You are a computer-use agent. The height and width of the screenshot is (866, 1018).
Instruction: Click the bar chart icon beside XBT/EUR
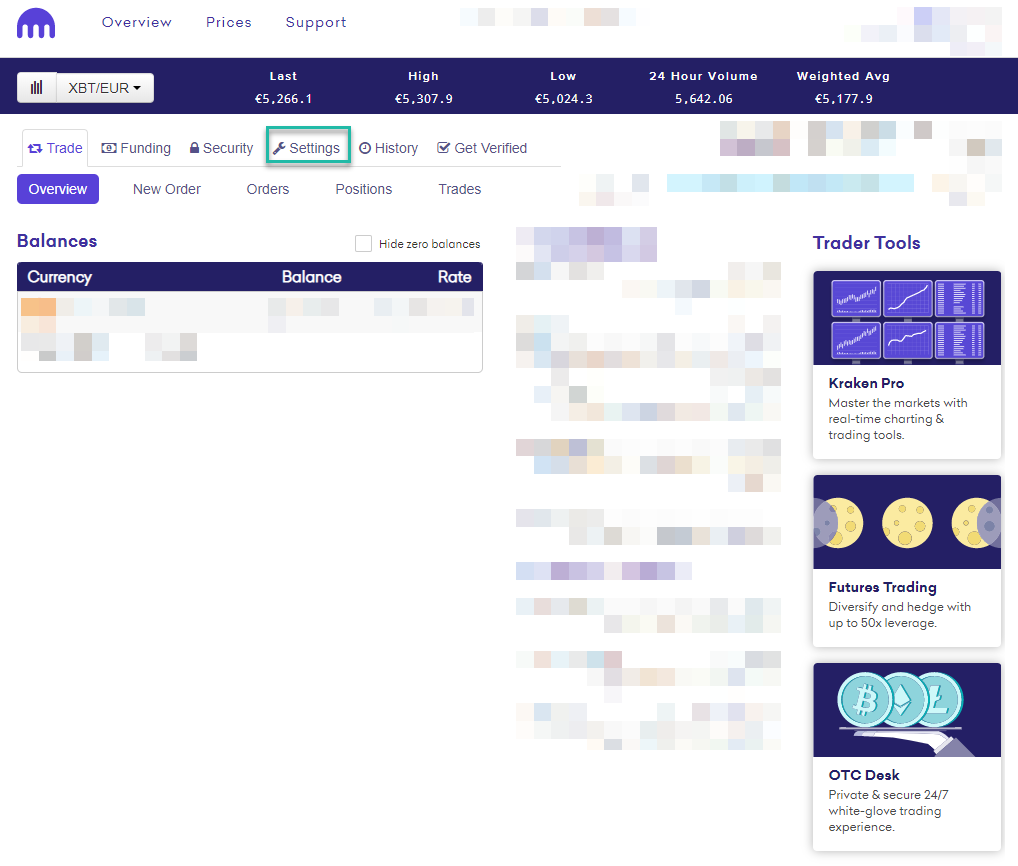click(35, 87)
